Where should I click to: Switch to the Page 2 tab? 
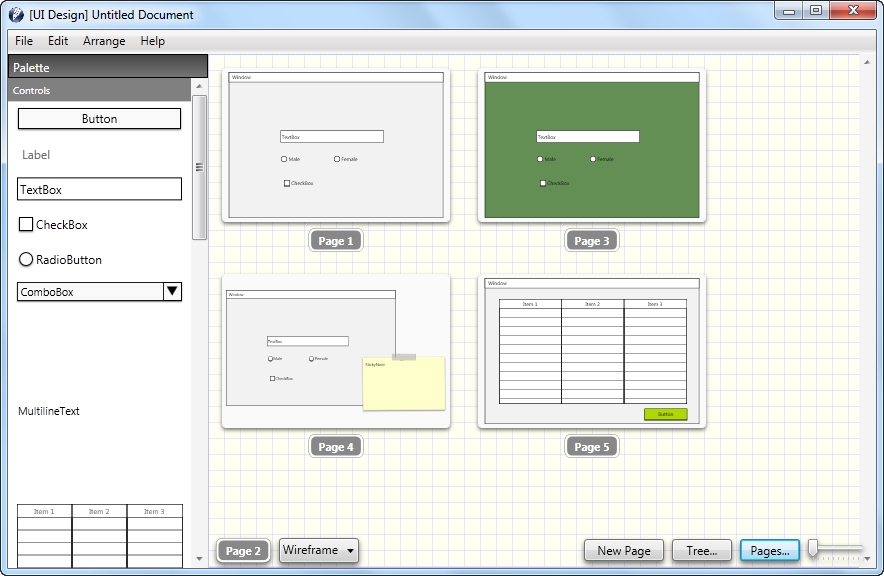242,551
